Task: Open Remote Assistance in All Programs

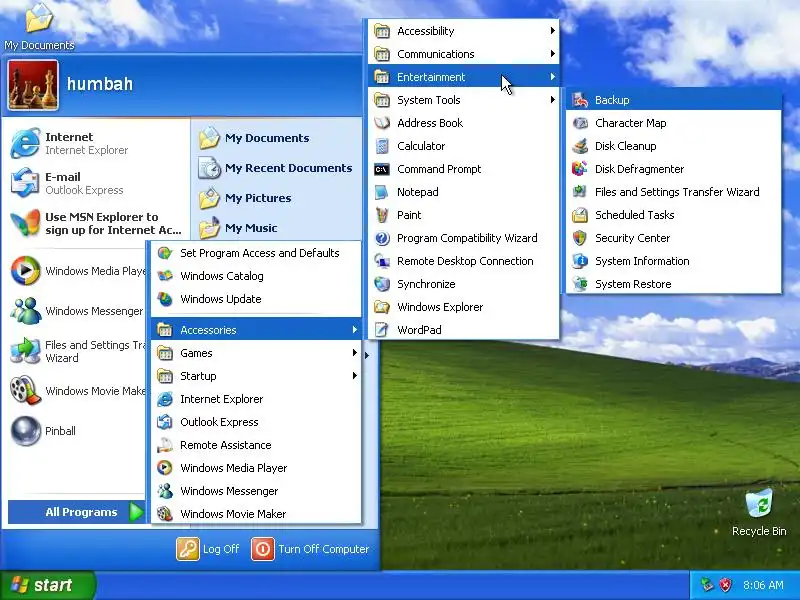Action: coord(256,445)
